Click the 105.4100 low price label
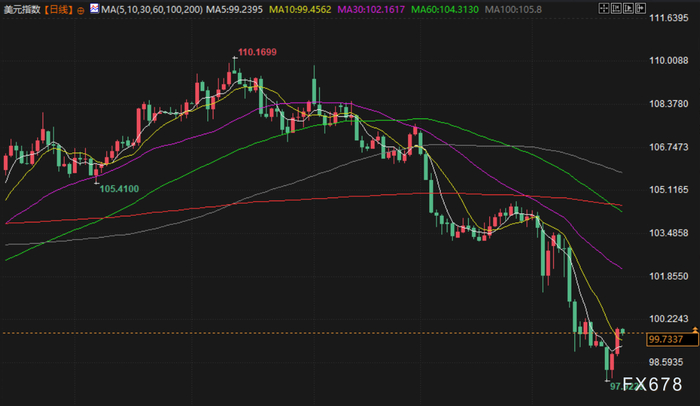The width and height of the screenshot is (700, 406). (119, 189)
